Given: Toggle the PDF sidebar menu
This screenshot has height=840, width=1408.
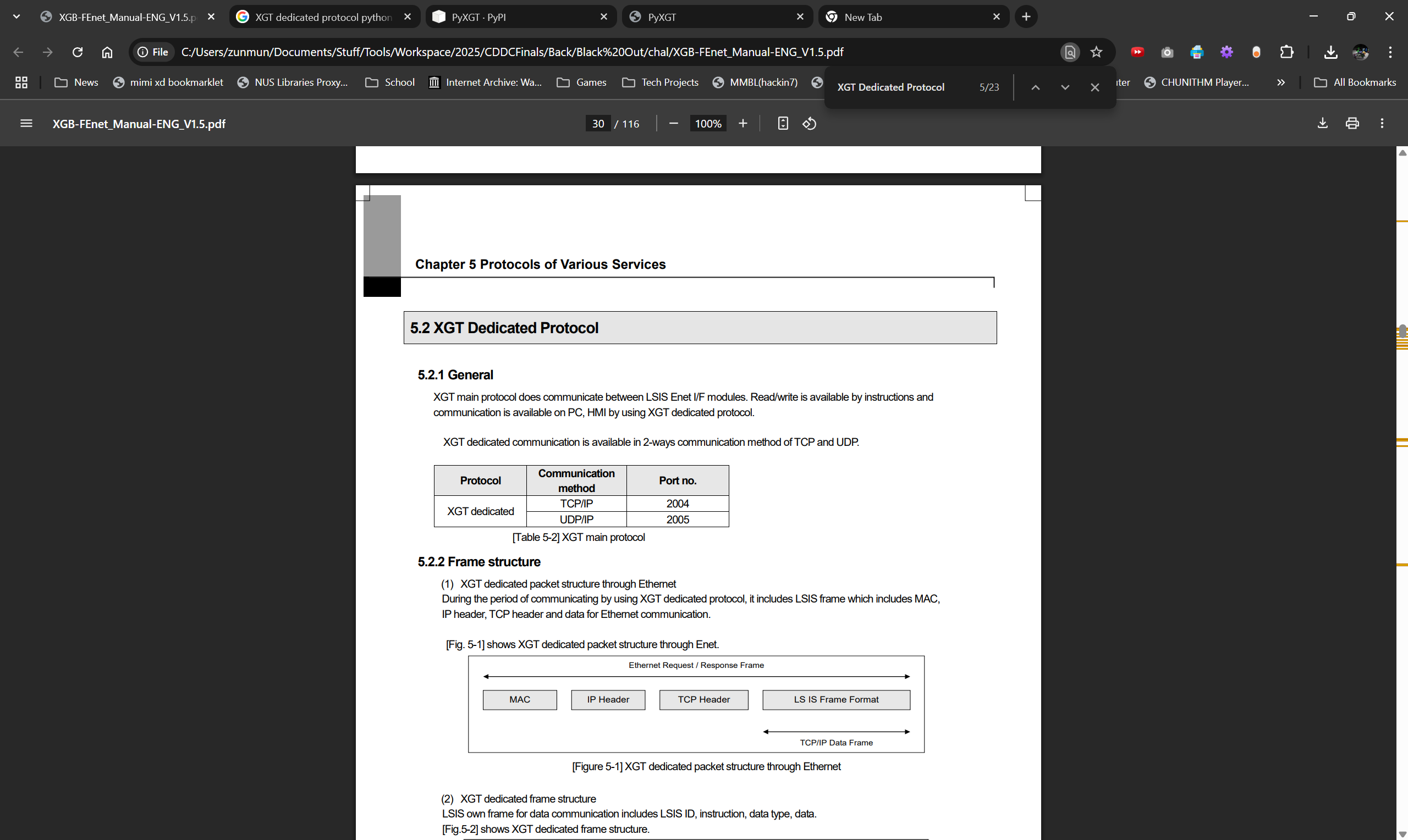Looking at the screenshot, I should pyautogui.click(x=26, y=123).
